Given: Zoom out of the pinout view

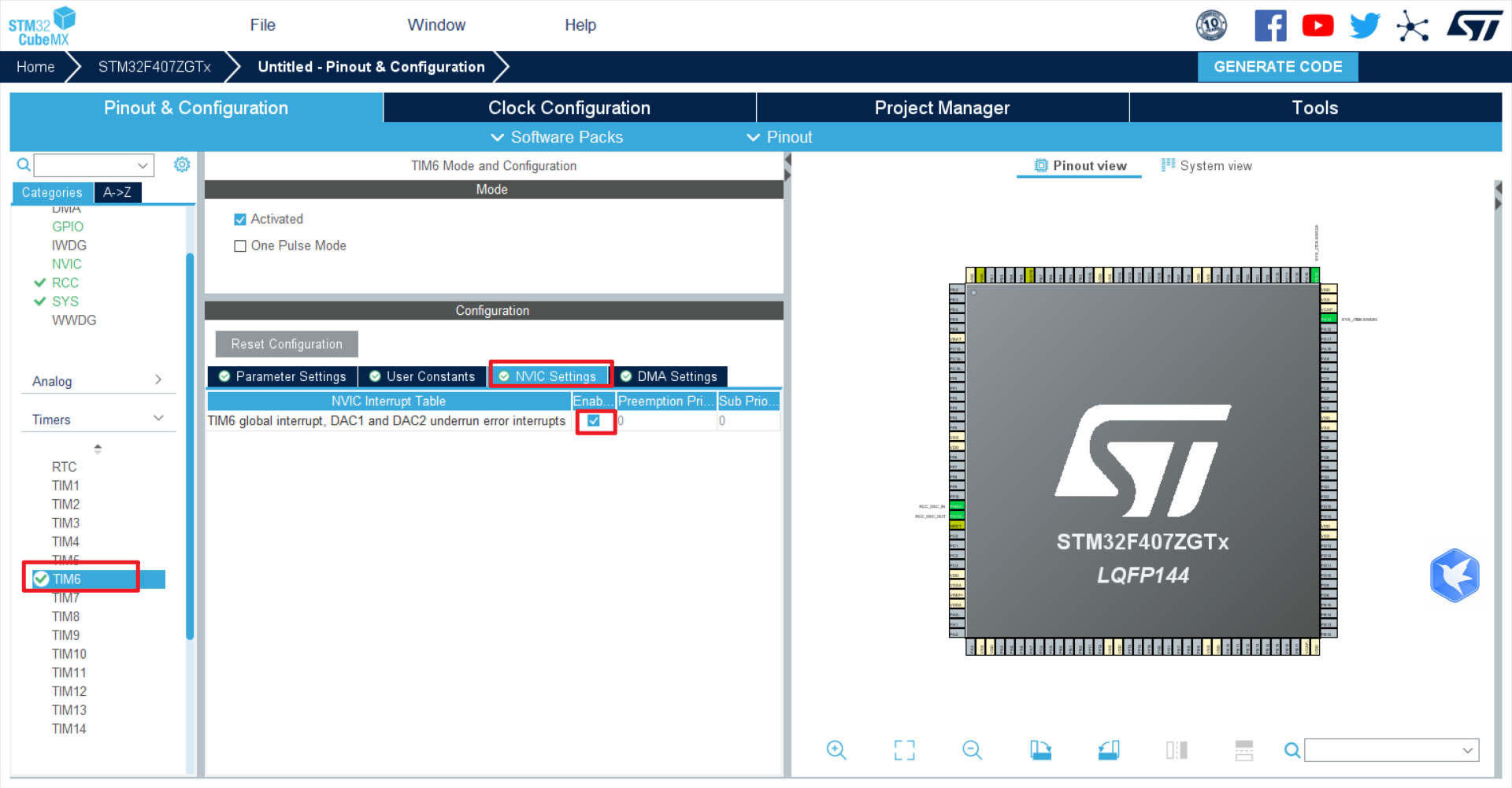Looking at the screenshot, I should point(973,750).
